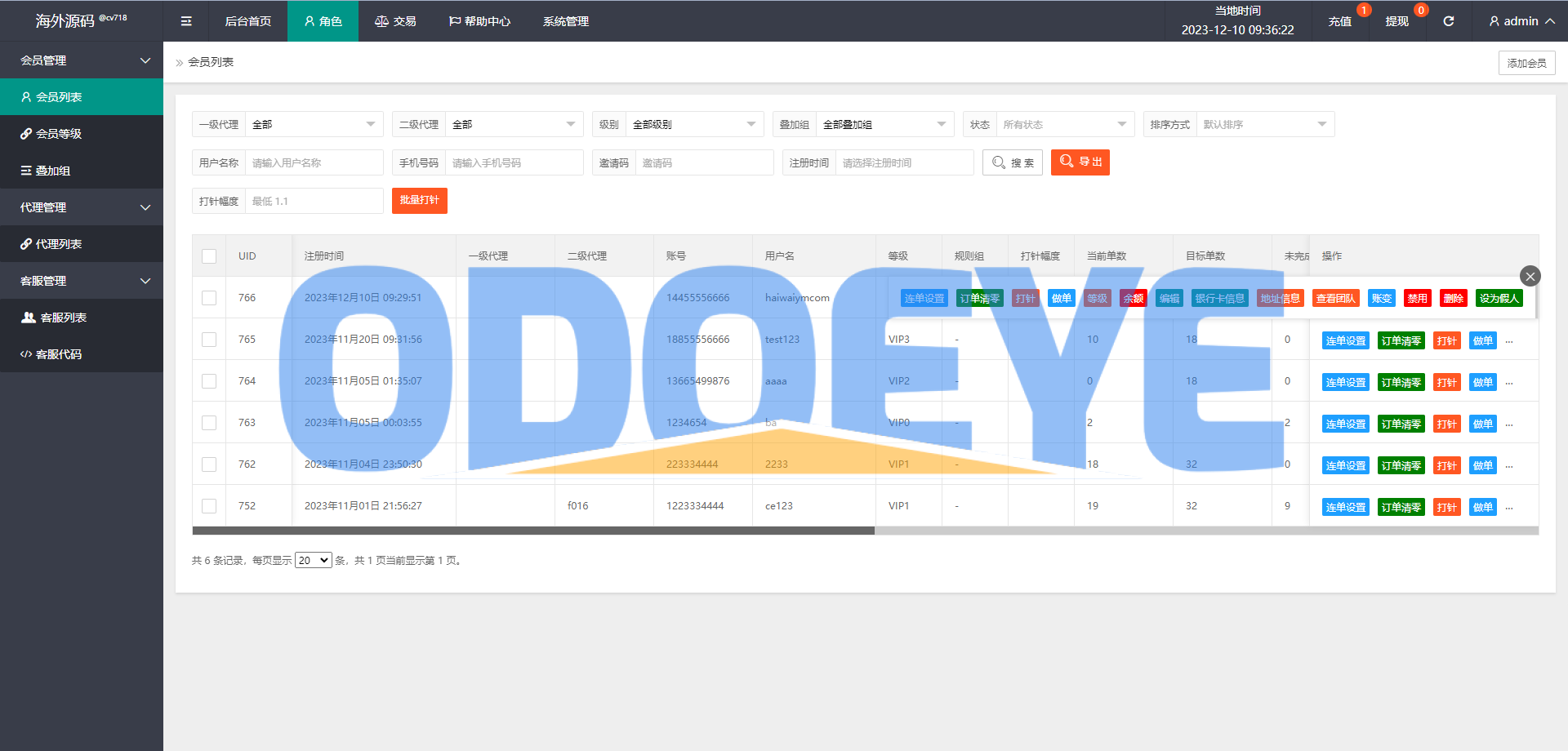Switch to the 角色 tab
Screen dimensions: 1568x751
pos(323,21)
